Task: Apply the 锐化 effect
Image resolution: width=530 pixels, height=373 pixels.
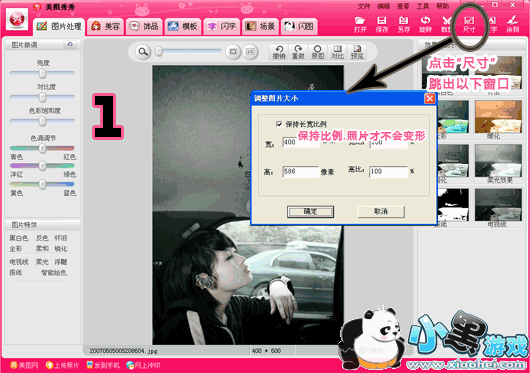Action: pyautogui.click(x=61, y=249)
